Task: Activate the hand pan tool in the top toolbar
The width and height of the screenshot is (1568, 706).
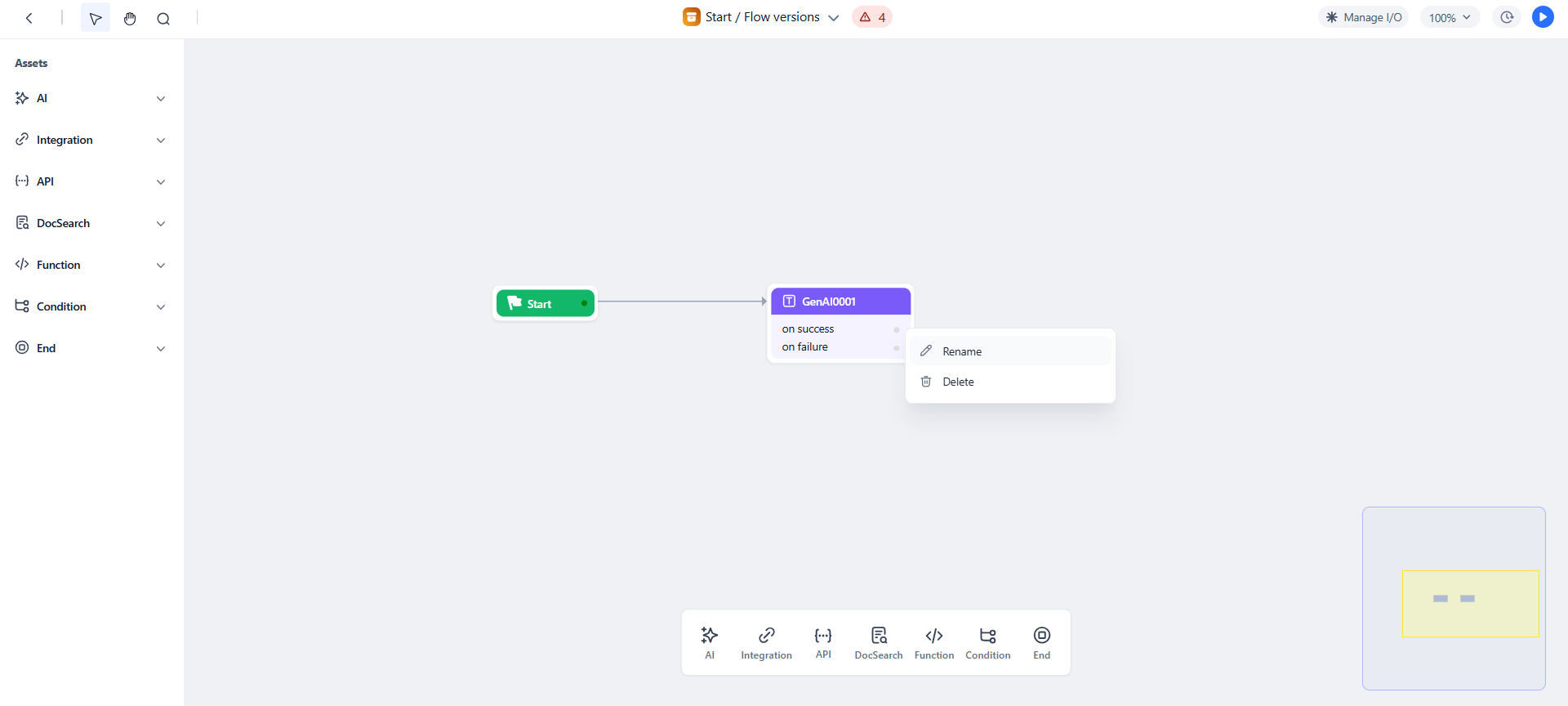Action: point(130,18)
